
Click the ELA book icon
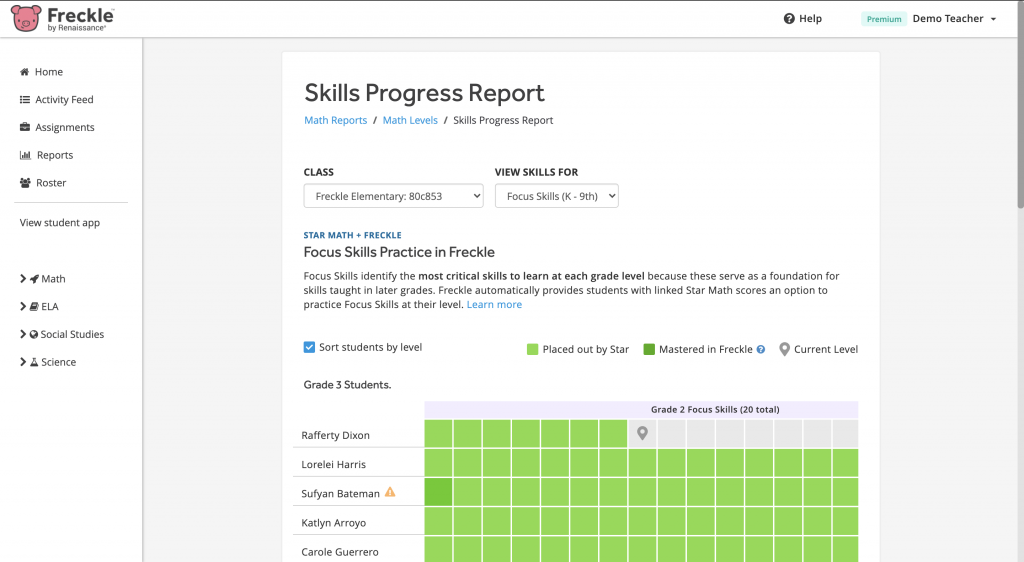[x=34, y=307]
